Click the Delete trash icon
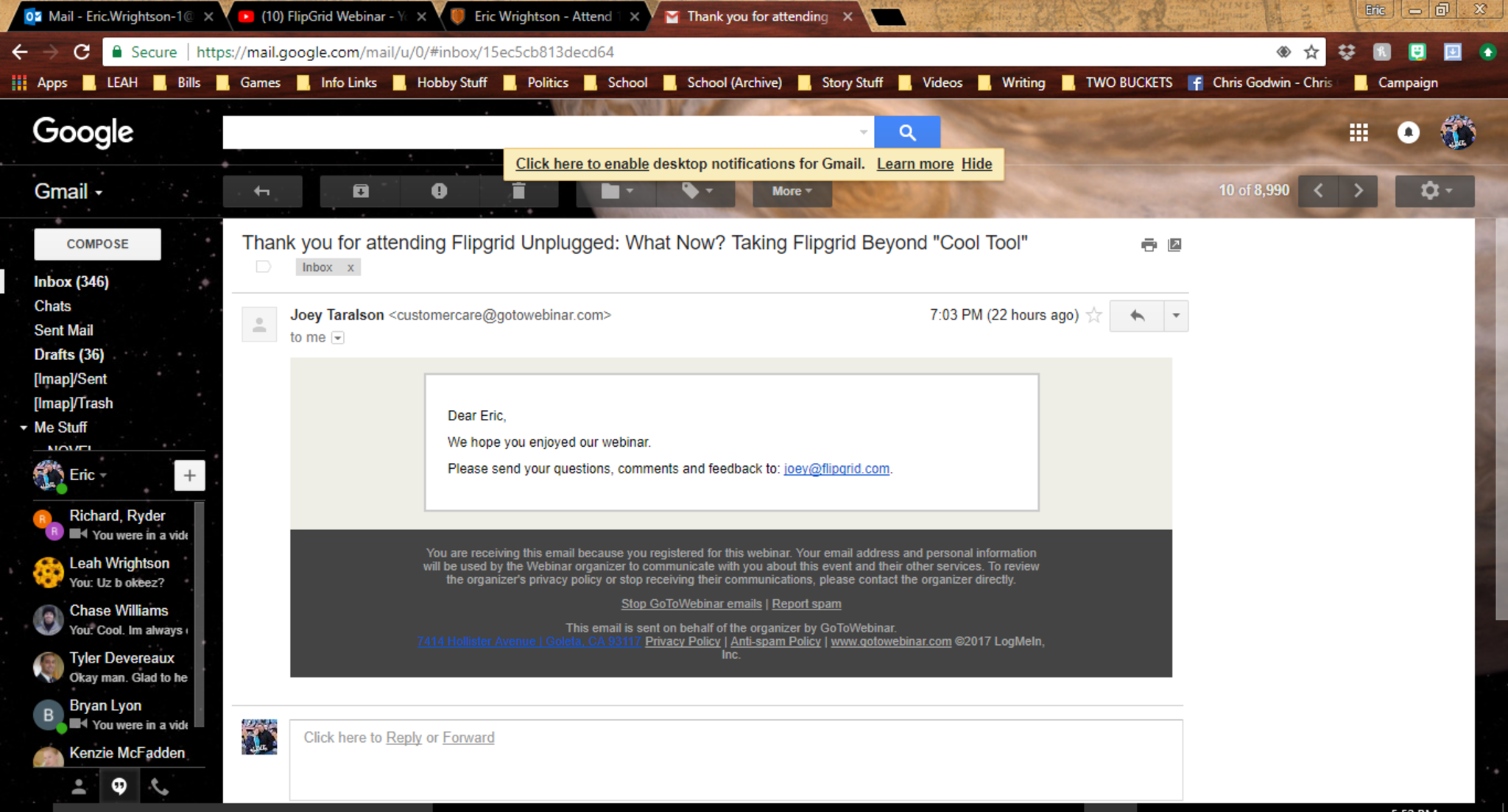This screenshot has height=812, width=1508. (518, 191)
